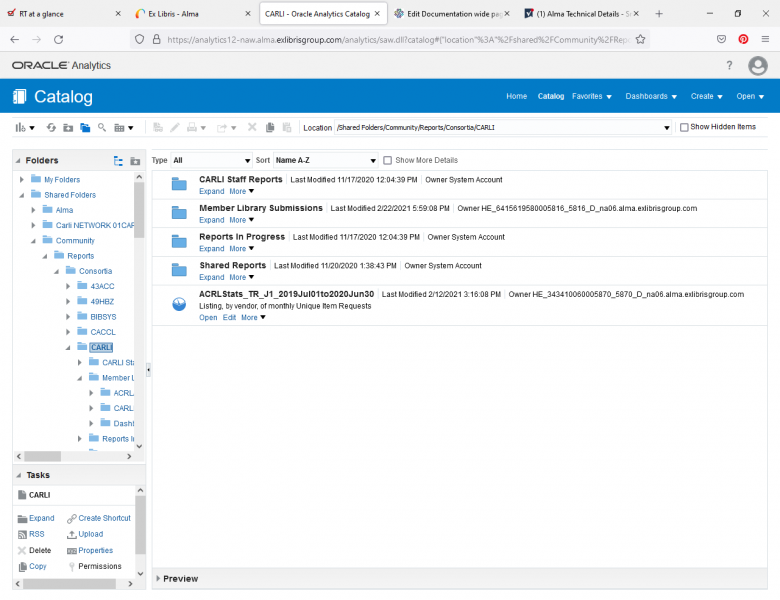
Task: Click the Pinterest extension icon
Action: [x=743, y=39]
